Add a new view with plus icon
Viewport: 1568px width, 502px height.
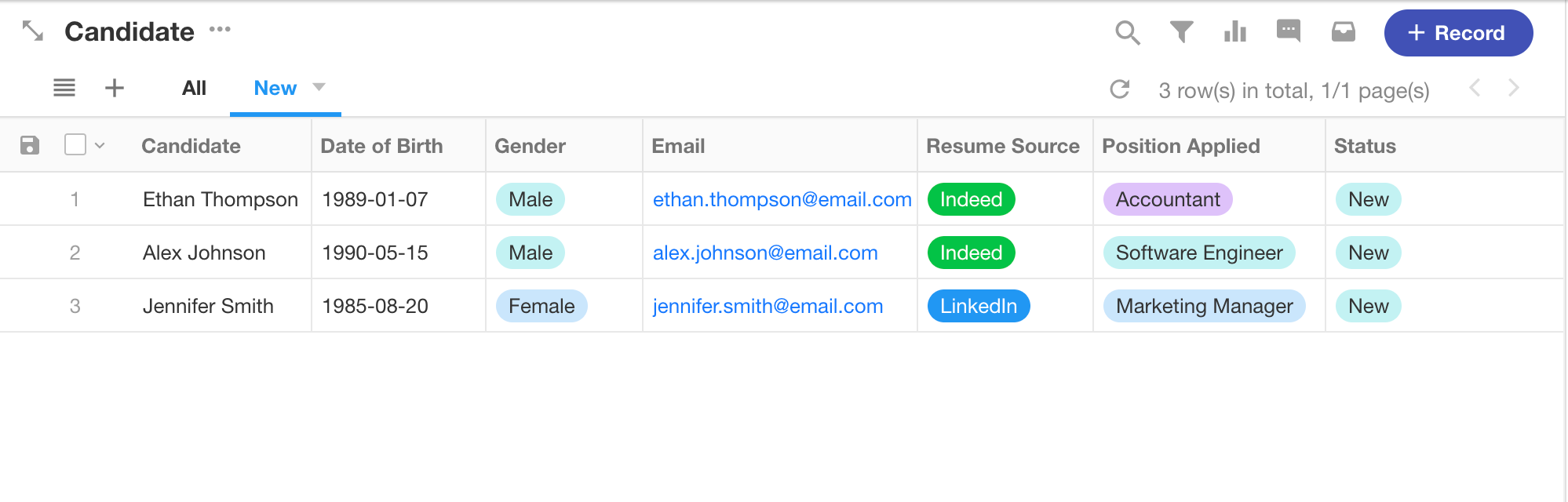pyautogui.click(x=115, y=88)
